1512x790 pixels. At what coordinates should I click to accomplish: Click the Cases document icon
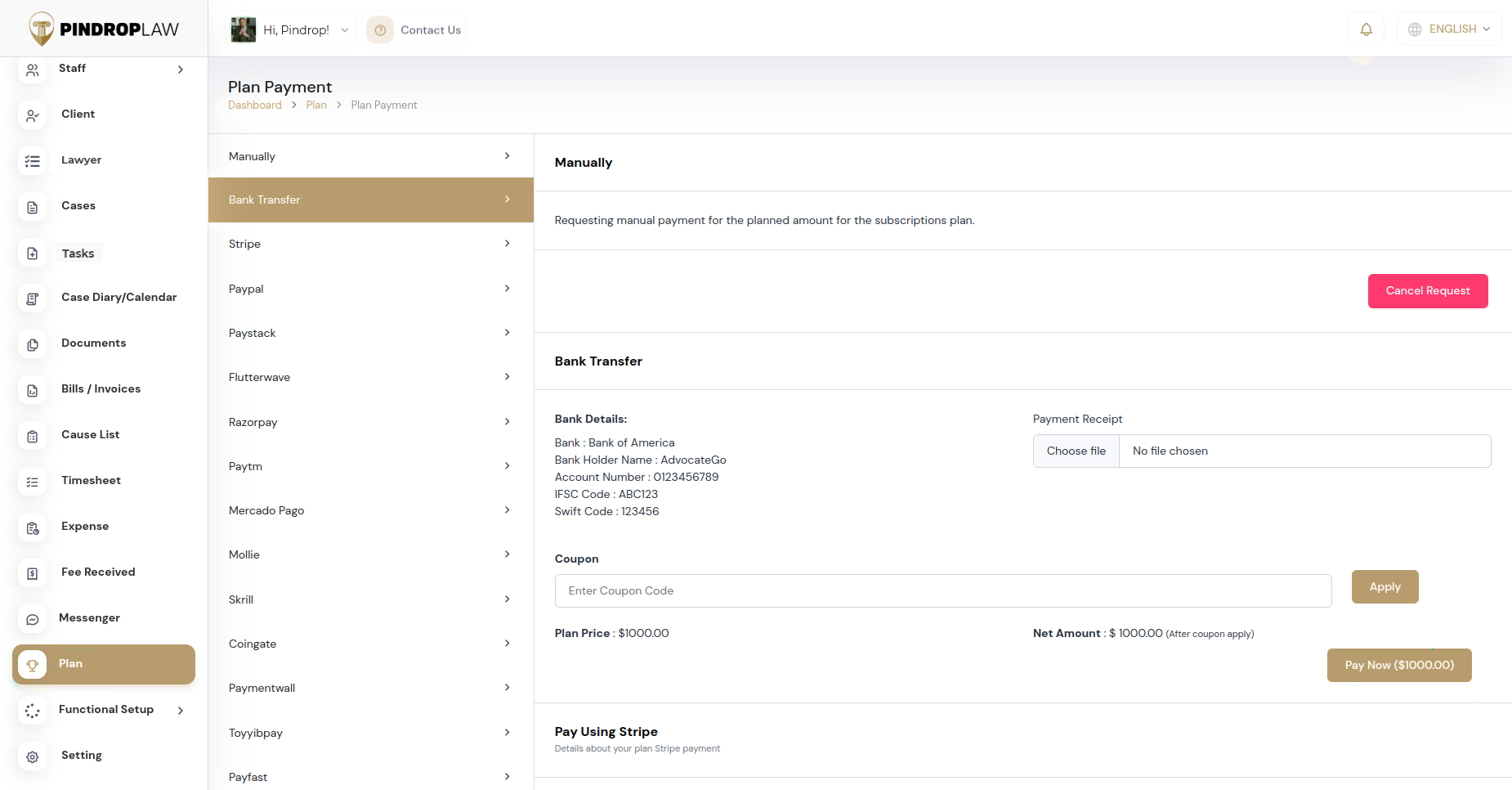32,208
